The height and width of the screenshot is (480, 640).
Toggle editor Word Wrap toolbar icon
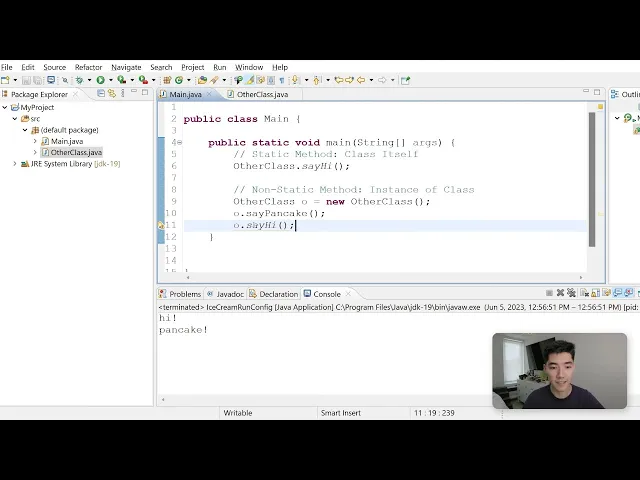[x=260, y=80]
